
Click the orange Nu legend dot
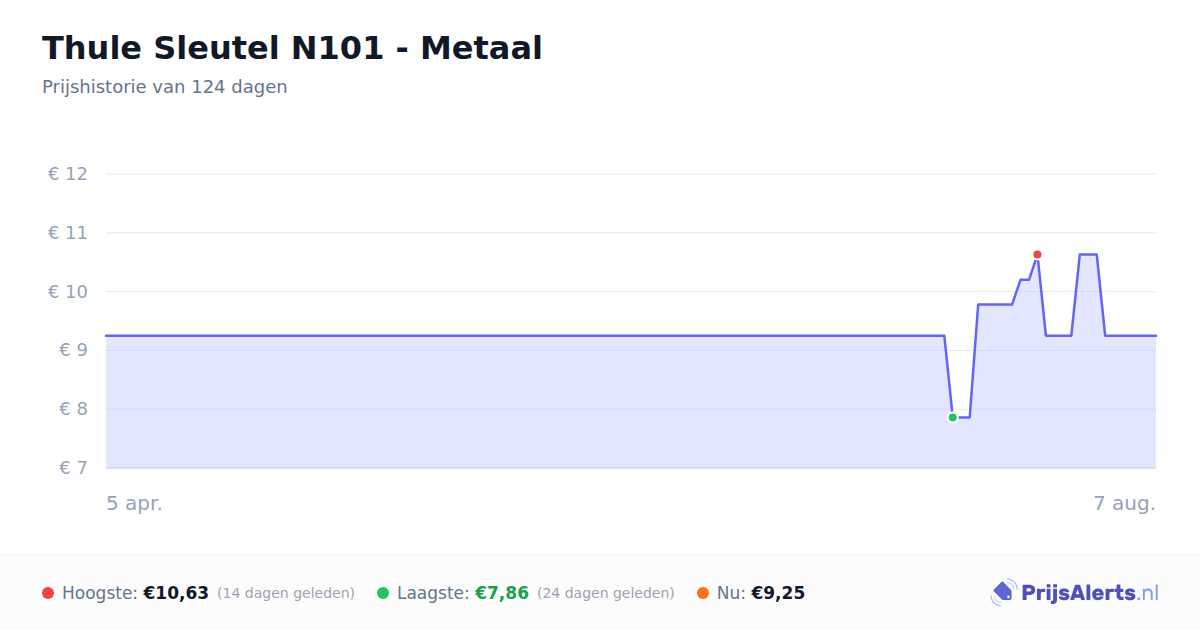click(x=703, y=593)
